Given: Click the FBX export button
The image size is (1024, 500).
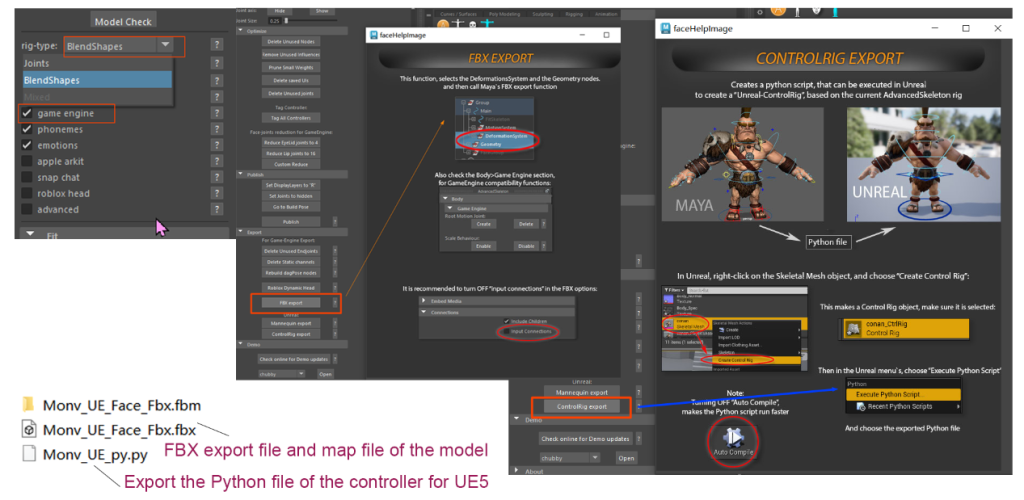Looking at the screenshot, I should [291, 303].
